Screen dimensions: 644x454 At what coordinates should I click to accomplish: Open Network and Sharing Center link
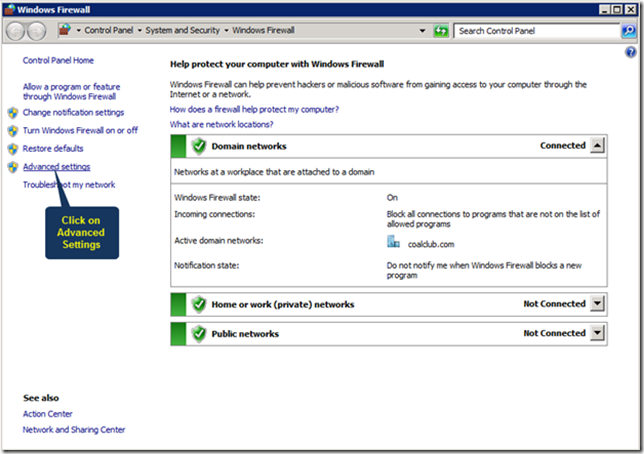click(74, 430)
